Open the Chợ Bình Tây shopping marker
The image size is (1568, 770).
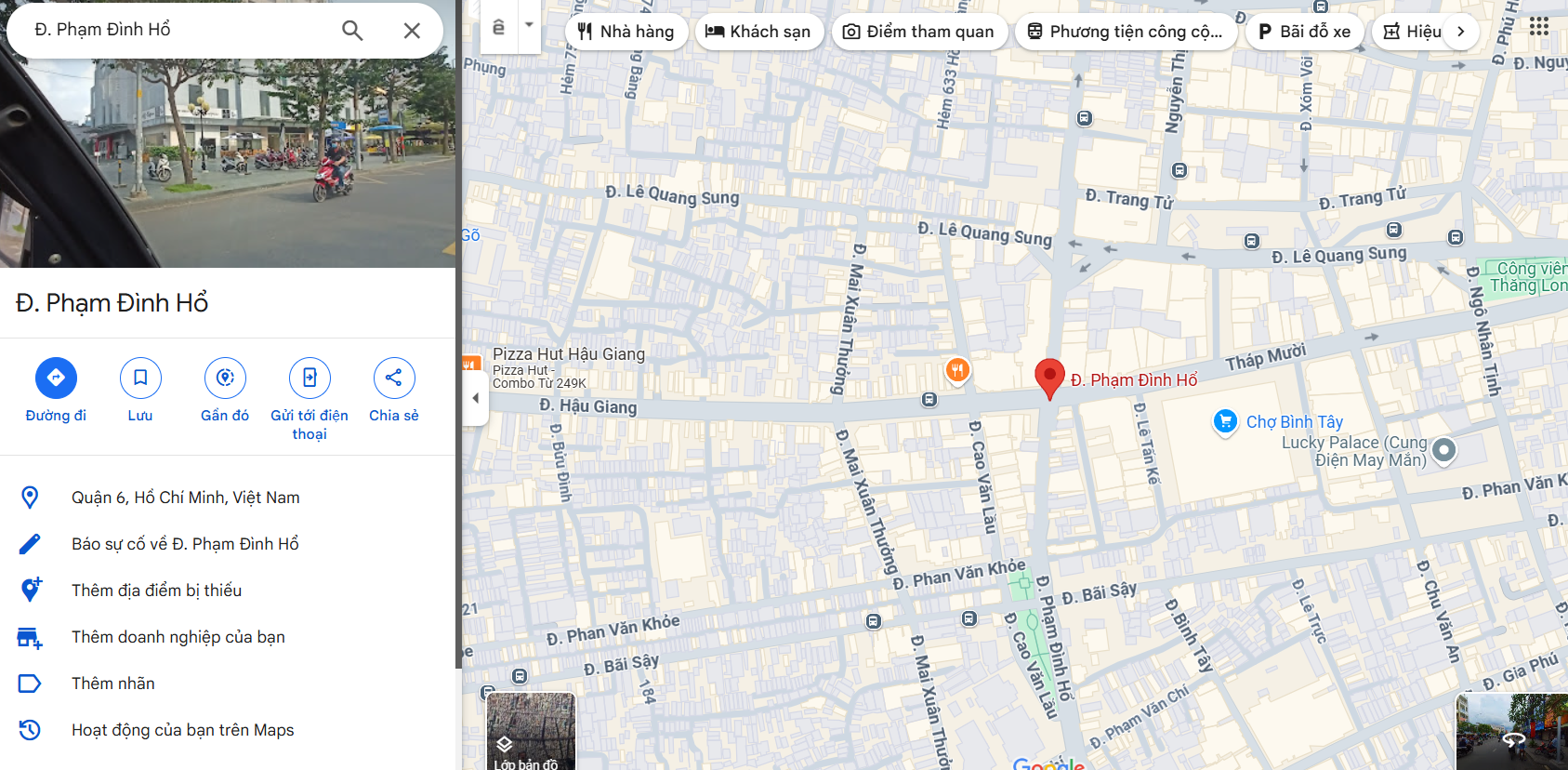(1225, 422)
